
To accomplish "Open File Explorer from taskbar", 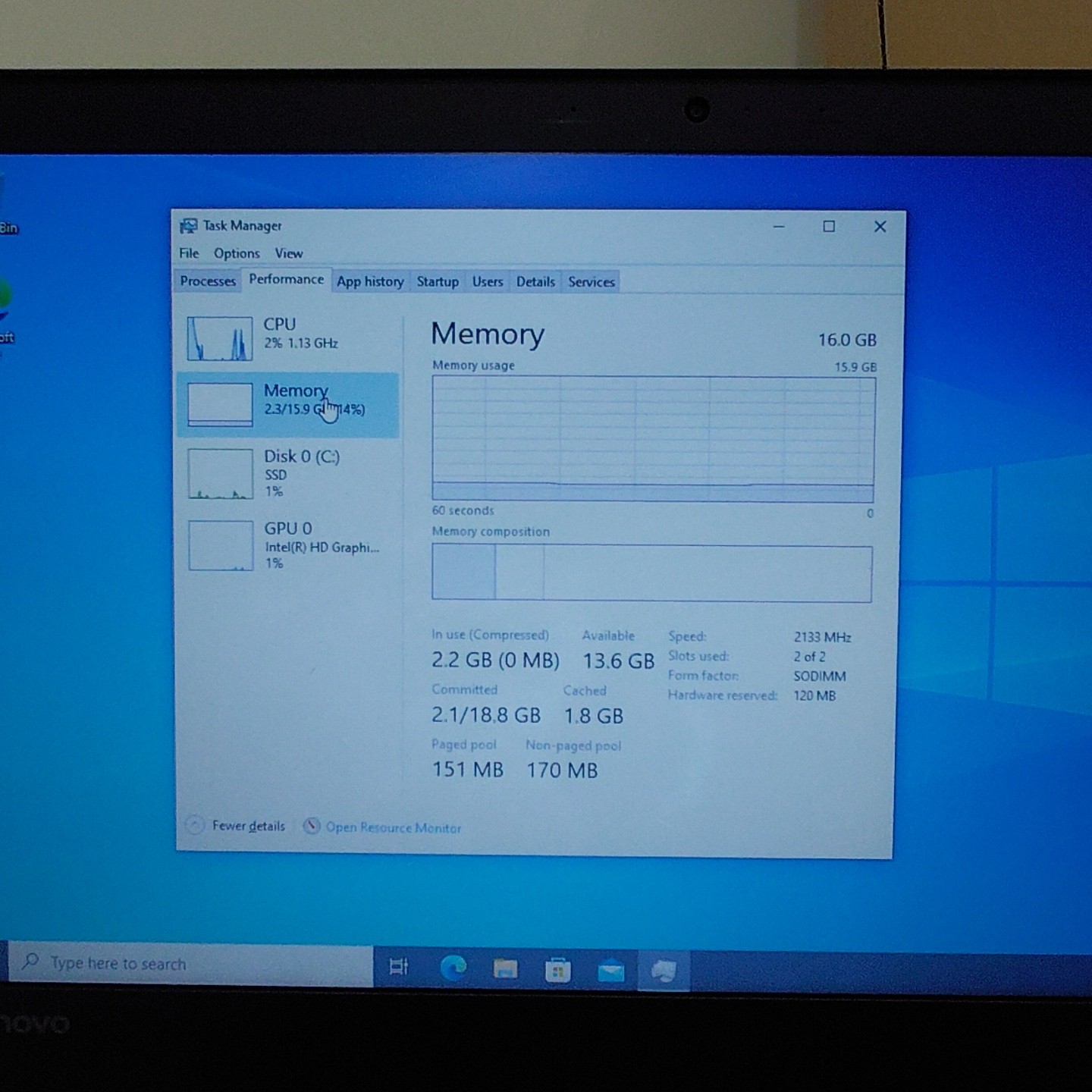I will (x=506, y=968).
